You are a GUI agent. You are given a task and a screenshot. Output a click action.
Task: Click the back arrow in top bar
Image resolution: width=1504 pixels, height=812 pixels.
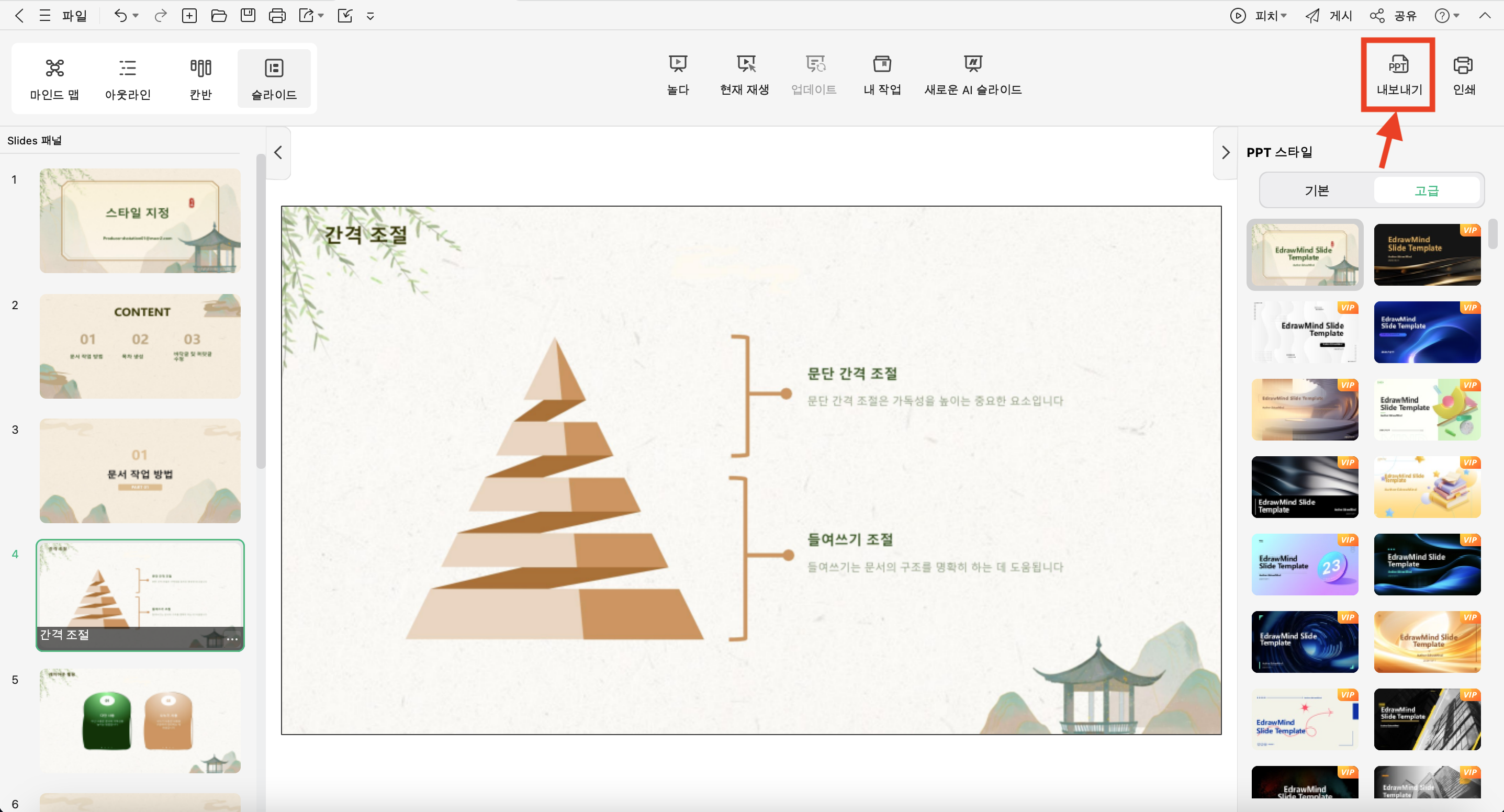coord(19,16)
